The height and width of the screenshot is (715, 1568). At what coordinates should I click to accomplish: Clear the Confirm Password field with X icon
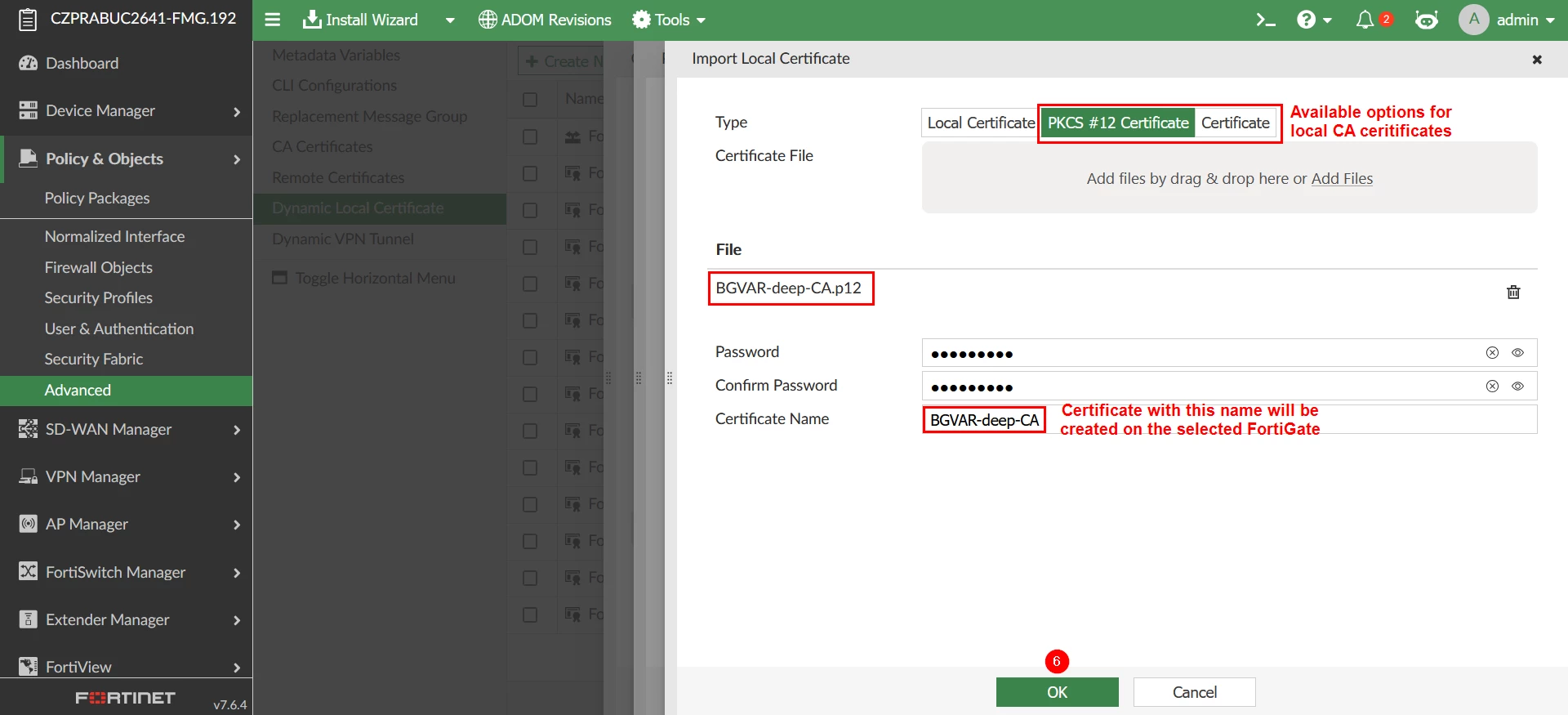[x=1492, y=386]
